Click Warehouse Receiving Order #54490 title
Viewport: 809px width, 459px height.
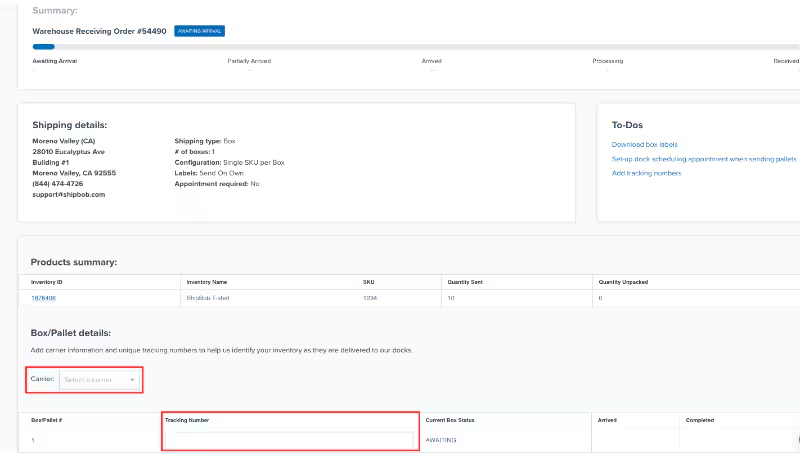[x=99, y=31]
